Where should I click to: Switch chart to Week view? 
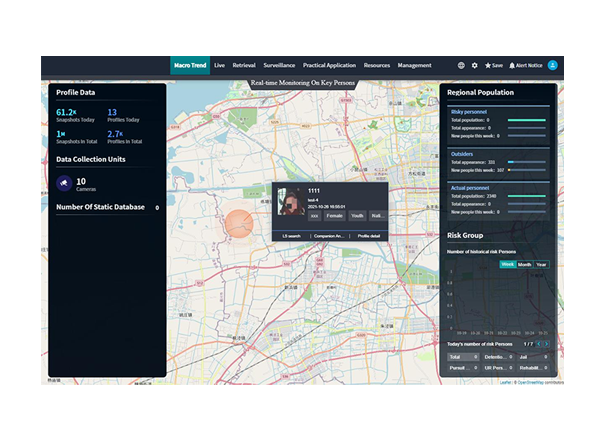click(507, 264)
